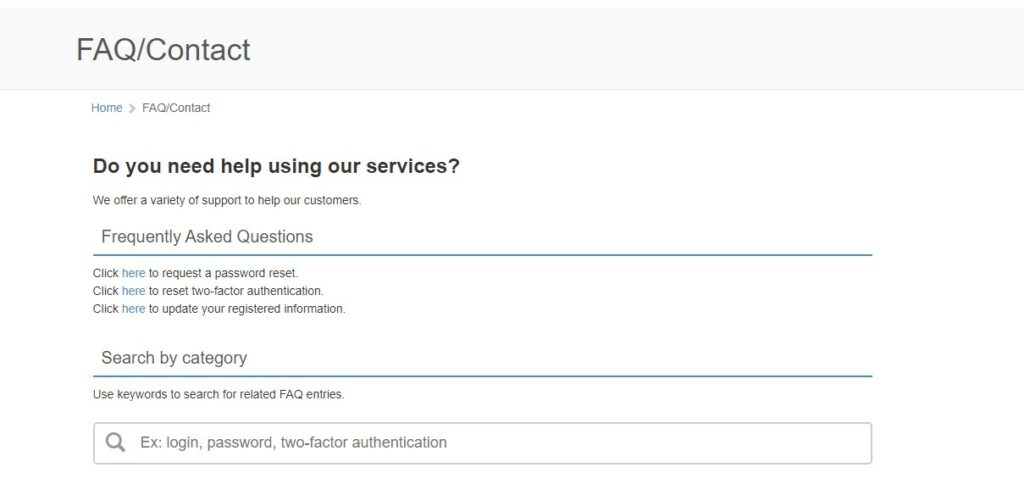The image size is (1024, 484).
Task: Focus the FAQ keyword search field
Action: 483,443
